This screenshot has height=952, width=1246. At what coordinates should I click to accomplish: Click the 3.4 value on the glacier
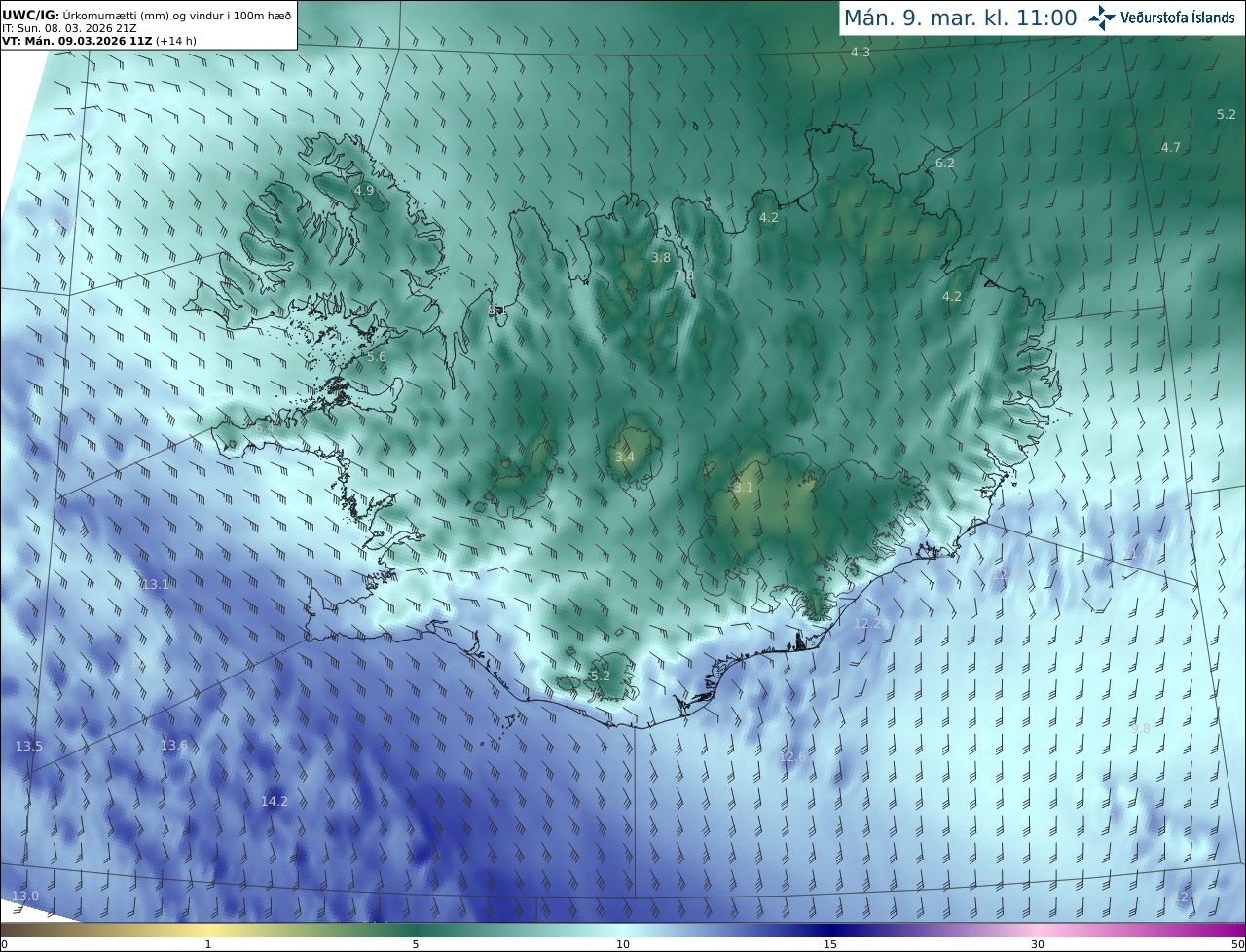click(625, 457)
